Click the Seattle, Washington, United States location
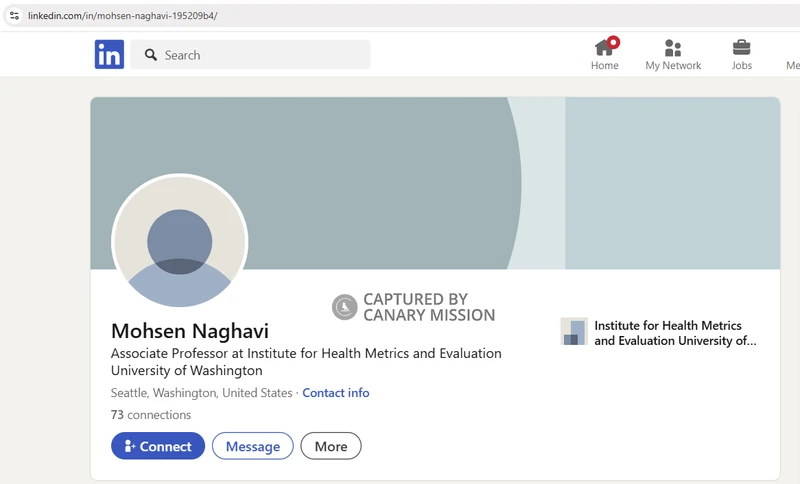800x484 pixels. [202, 393]
